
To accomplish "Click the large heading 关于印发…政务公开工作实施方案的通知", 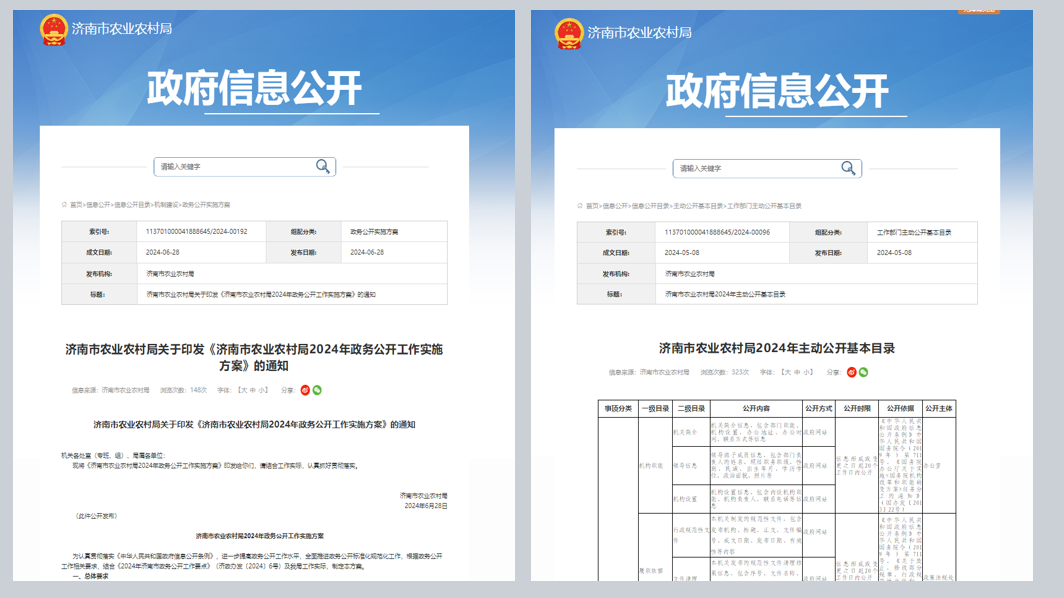I will (x=254, y=357).
